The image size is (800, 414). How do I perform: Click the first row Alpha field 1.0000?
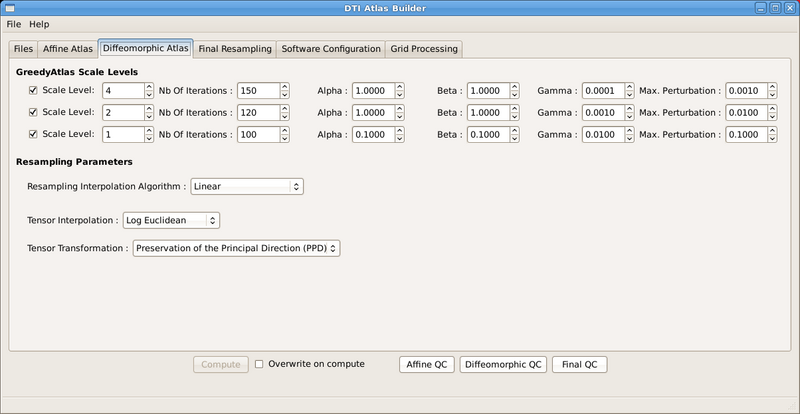[x=373, y=91]
